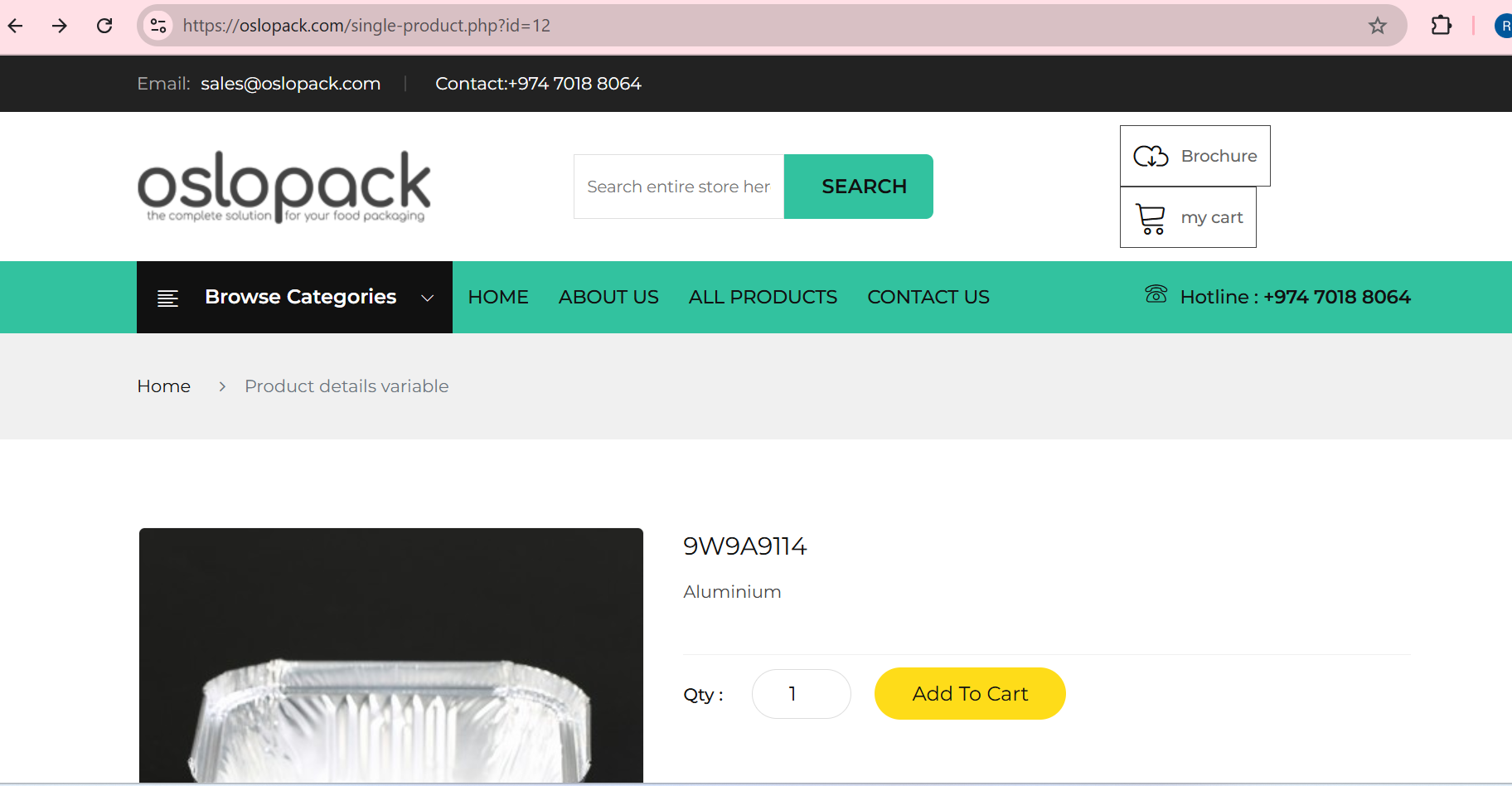Screen dimensions: 1512x786
Task: Click inside the Qty input field
Action: [801, 694]
